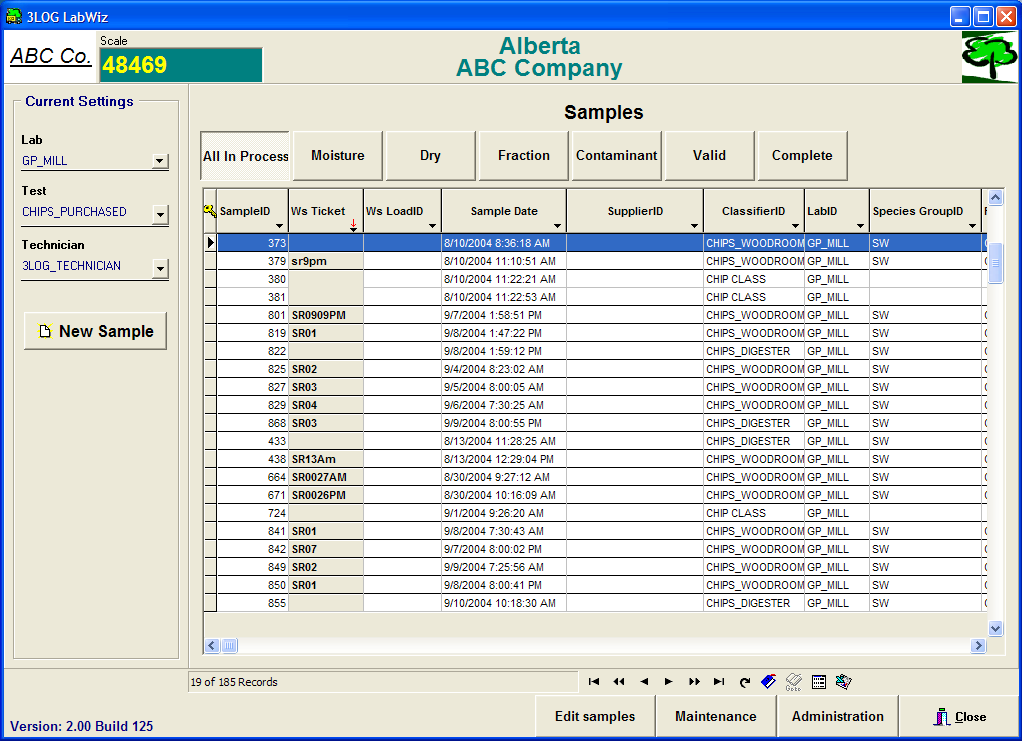Click the green tree logo
The image size is (1022, 741).
[x=988, y=57]
